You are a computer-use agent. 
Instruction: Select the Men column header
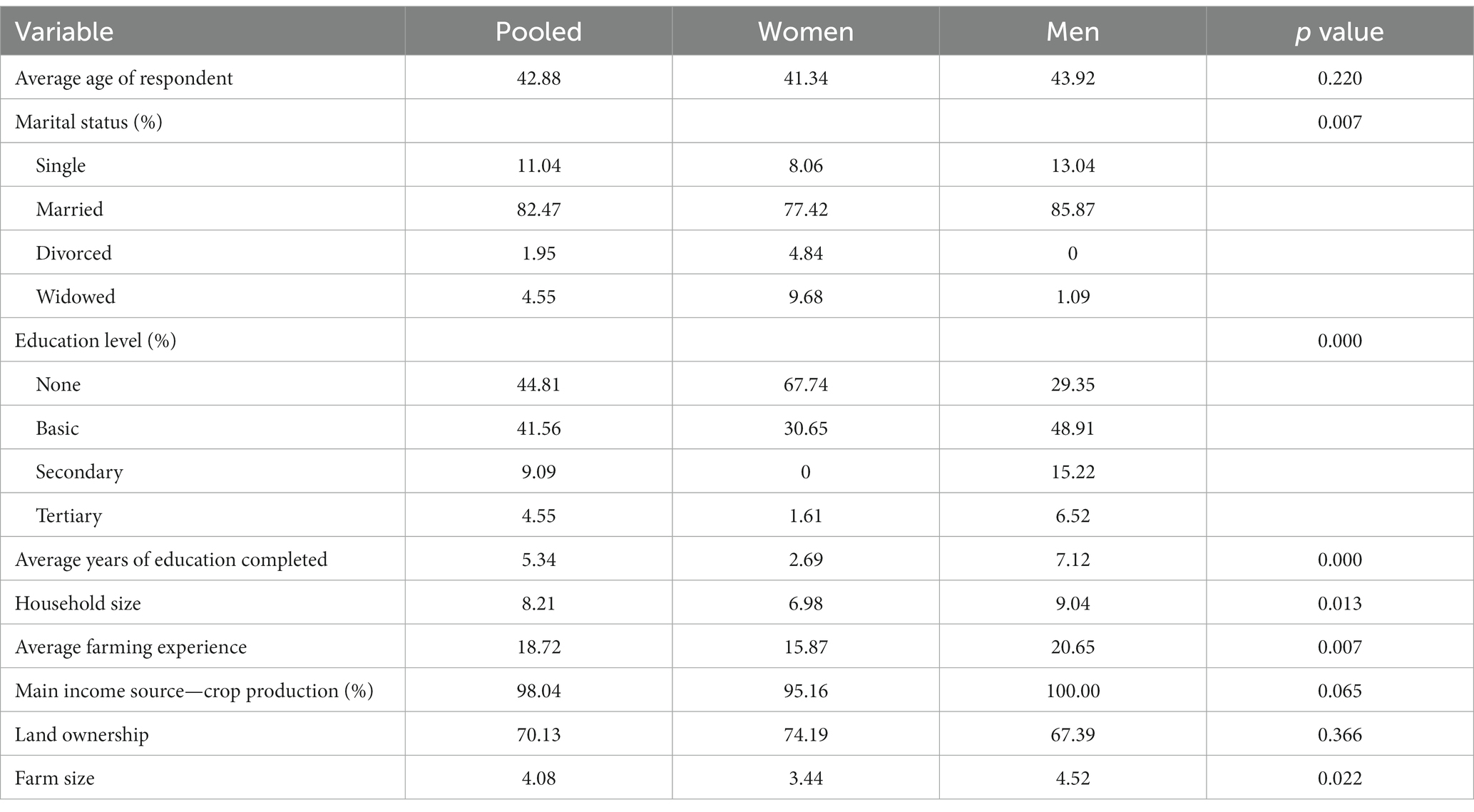(1073, 32)
